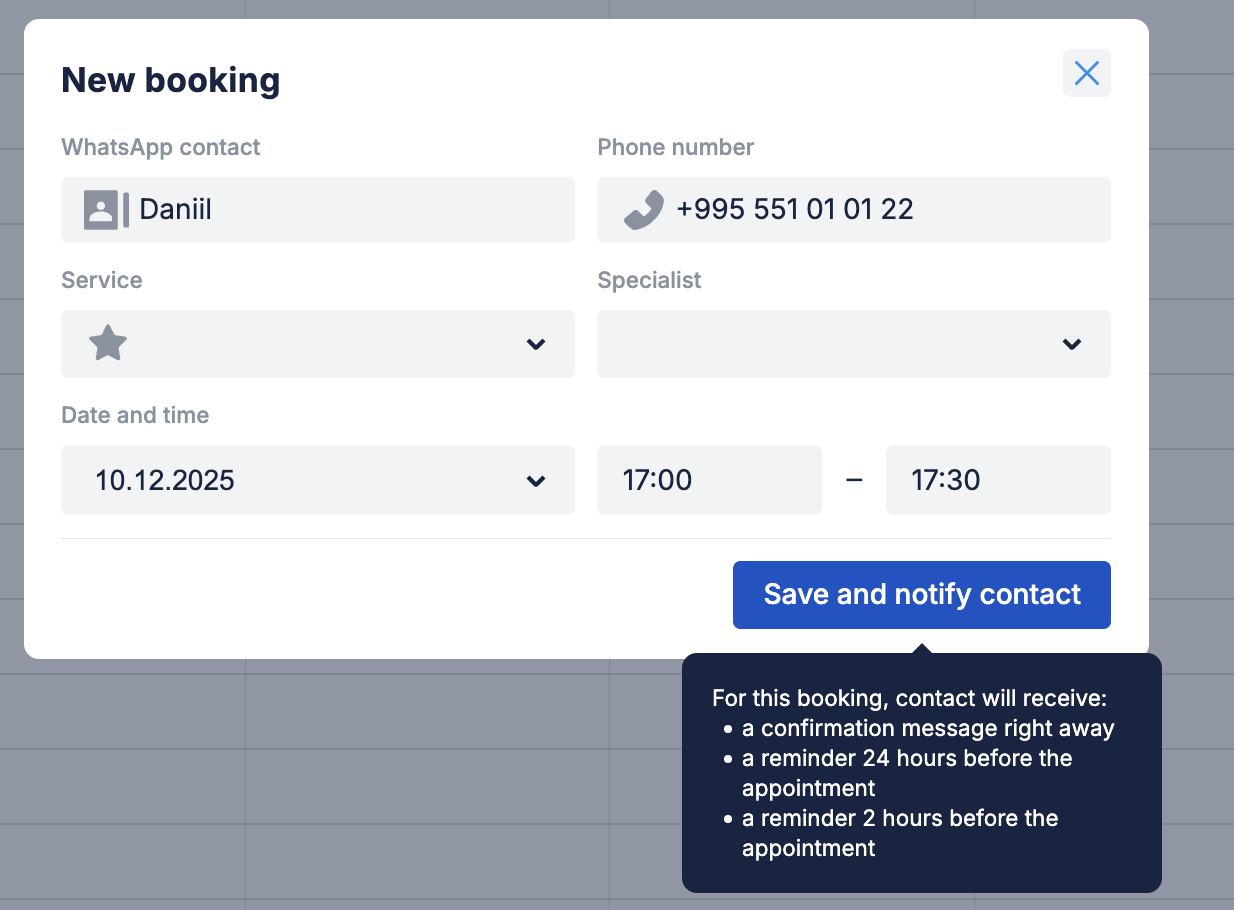The image size is (1234, 910).
Task: Click the contact card icon beside Daniil
Action: [106, 210]
